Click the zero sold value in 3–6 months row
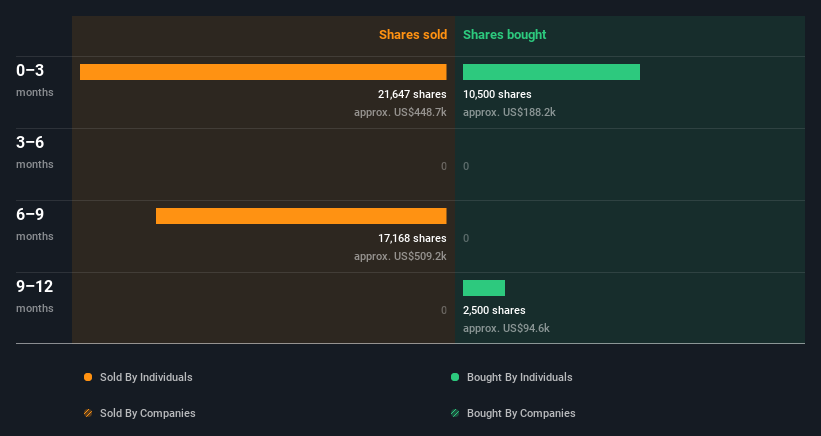The height and width of the screenshot is (436, 821). pyautogui.click(x=443, y=166)
